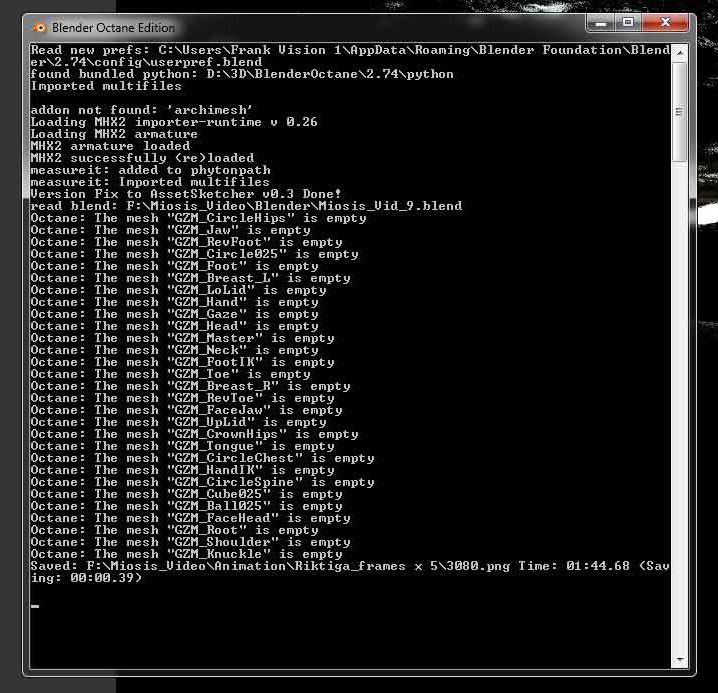Click the GZM_CircleChest is empty line
The width and height of the screenshot is (718, 693).
click(202, 458)
